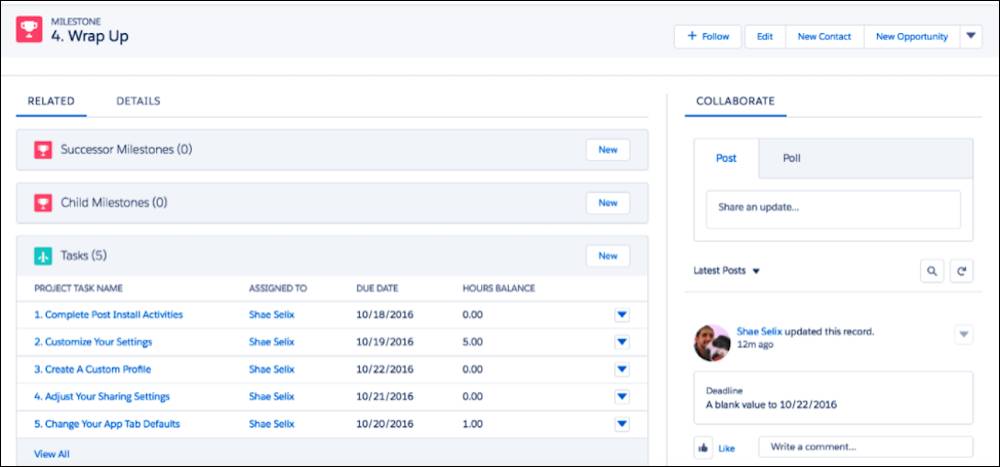Click hours balance value 5.00

pyautogui.click(x=473, y=342)
